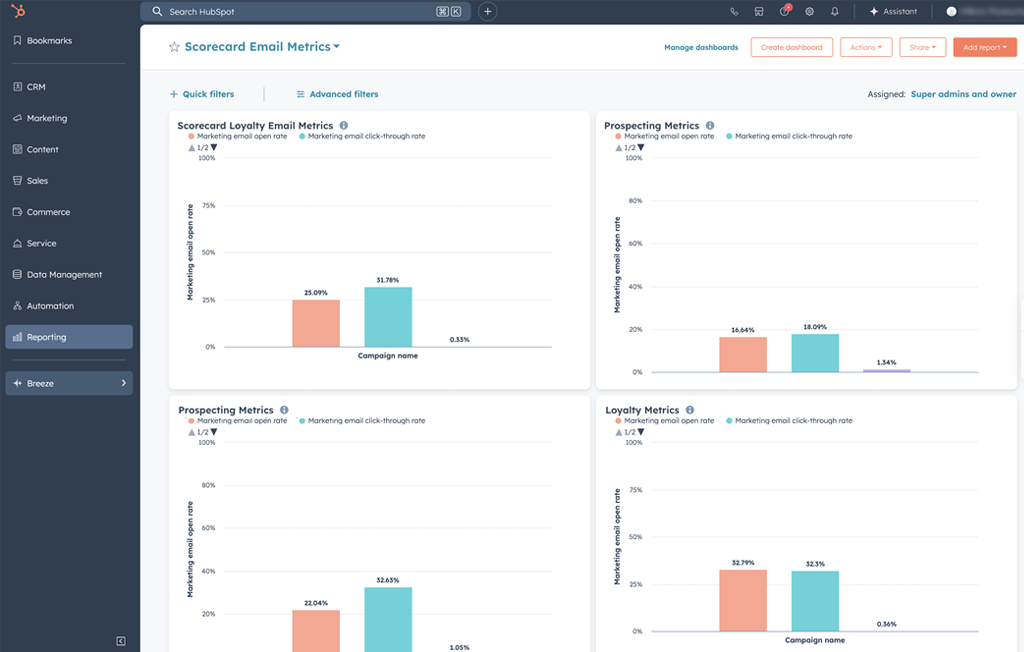The image size is (1024, 652).
Task: Click Manage dashboards link
Action: pos(701,47)
